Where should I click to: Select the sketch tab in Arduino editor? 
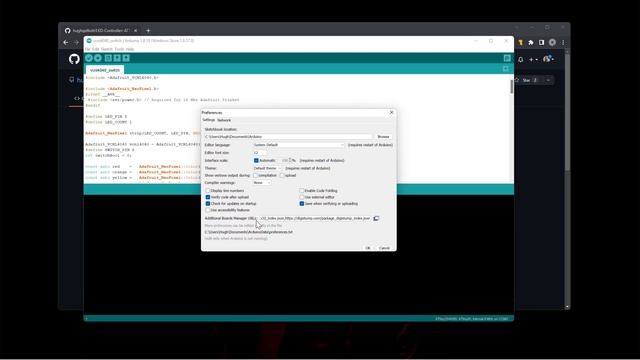[x=105, y=70]
